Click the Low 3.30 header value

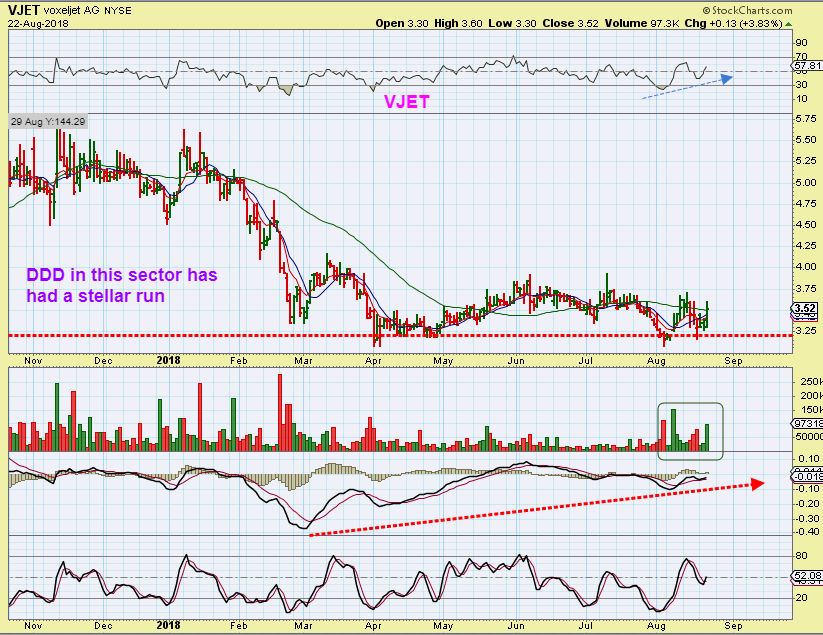click(x=512, y=24)
